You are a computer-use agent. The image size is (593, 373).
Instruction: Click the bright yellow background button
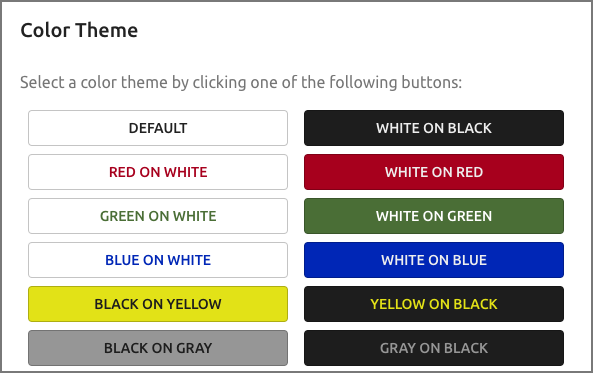coord(158,304)
